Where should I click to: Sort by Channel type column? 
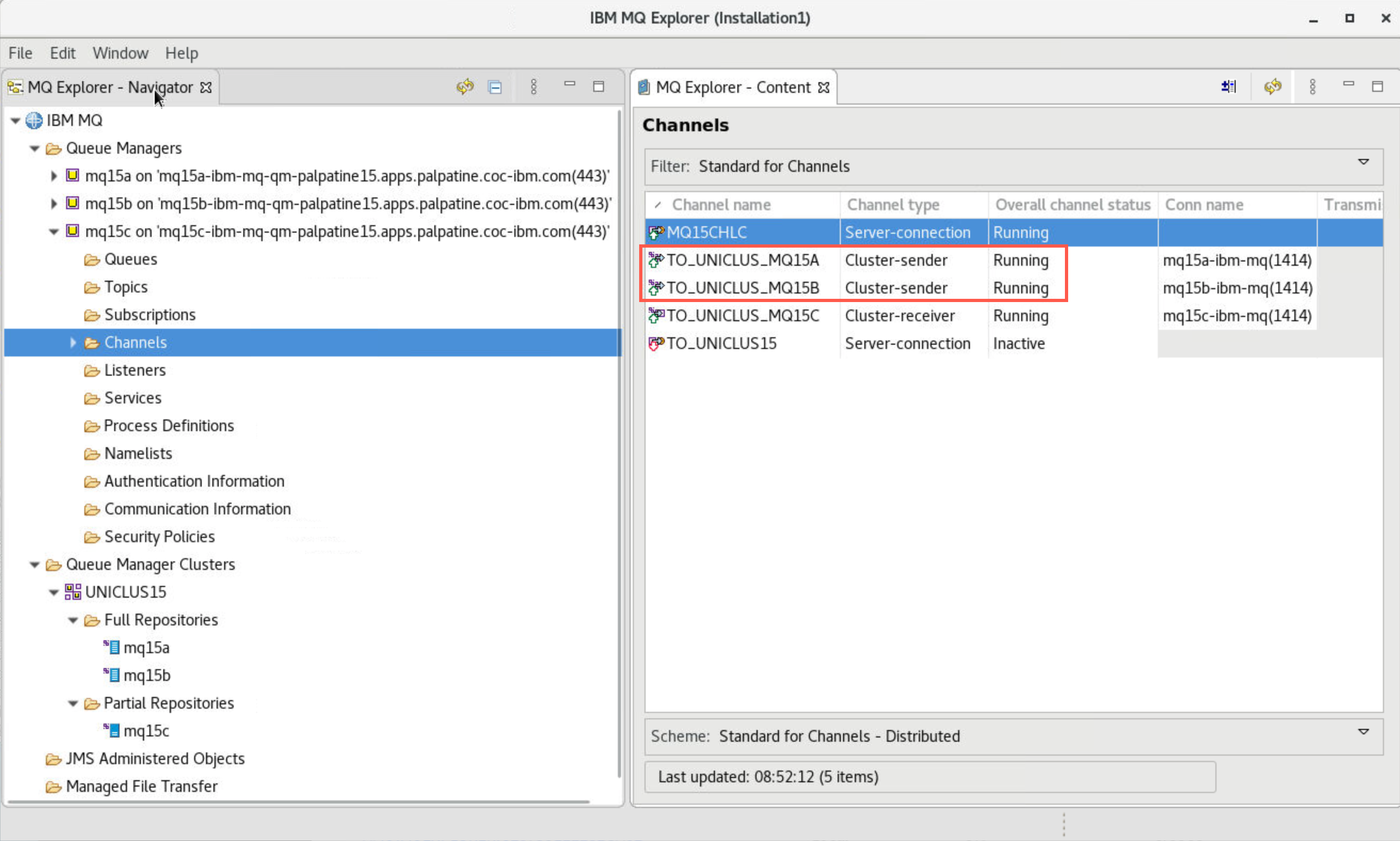point(914,204)
